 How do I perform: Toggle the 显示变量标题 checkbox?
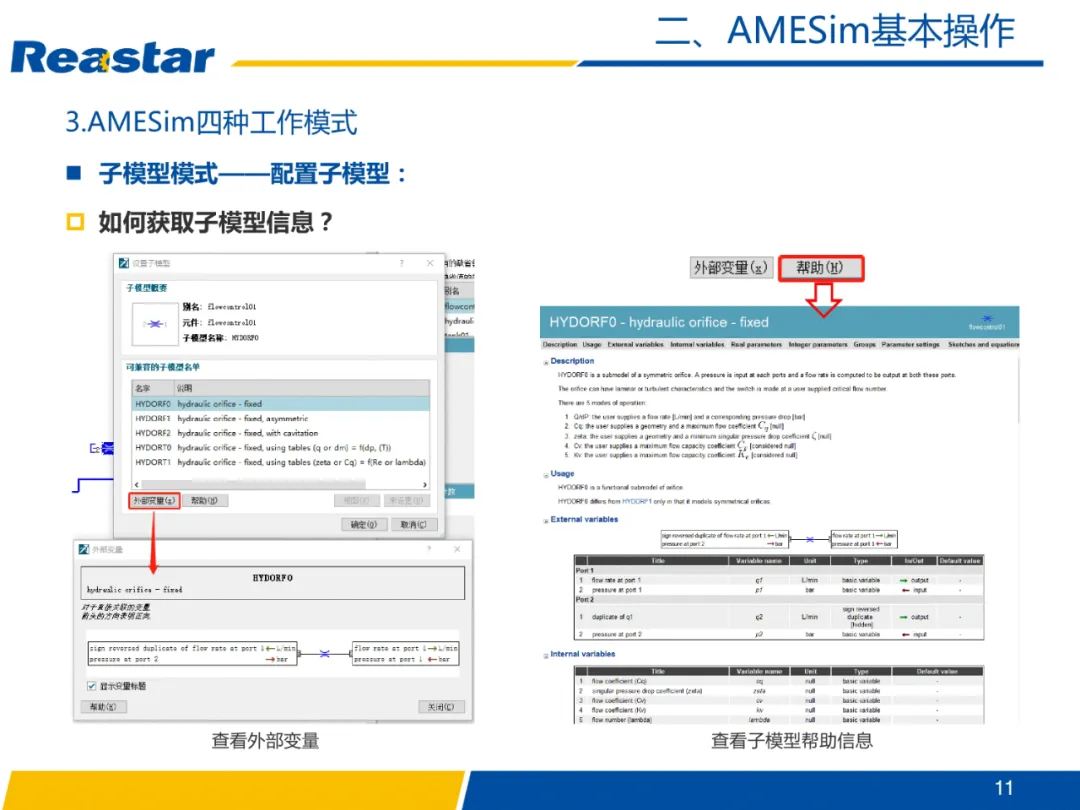point(92,686)
